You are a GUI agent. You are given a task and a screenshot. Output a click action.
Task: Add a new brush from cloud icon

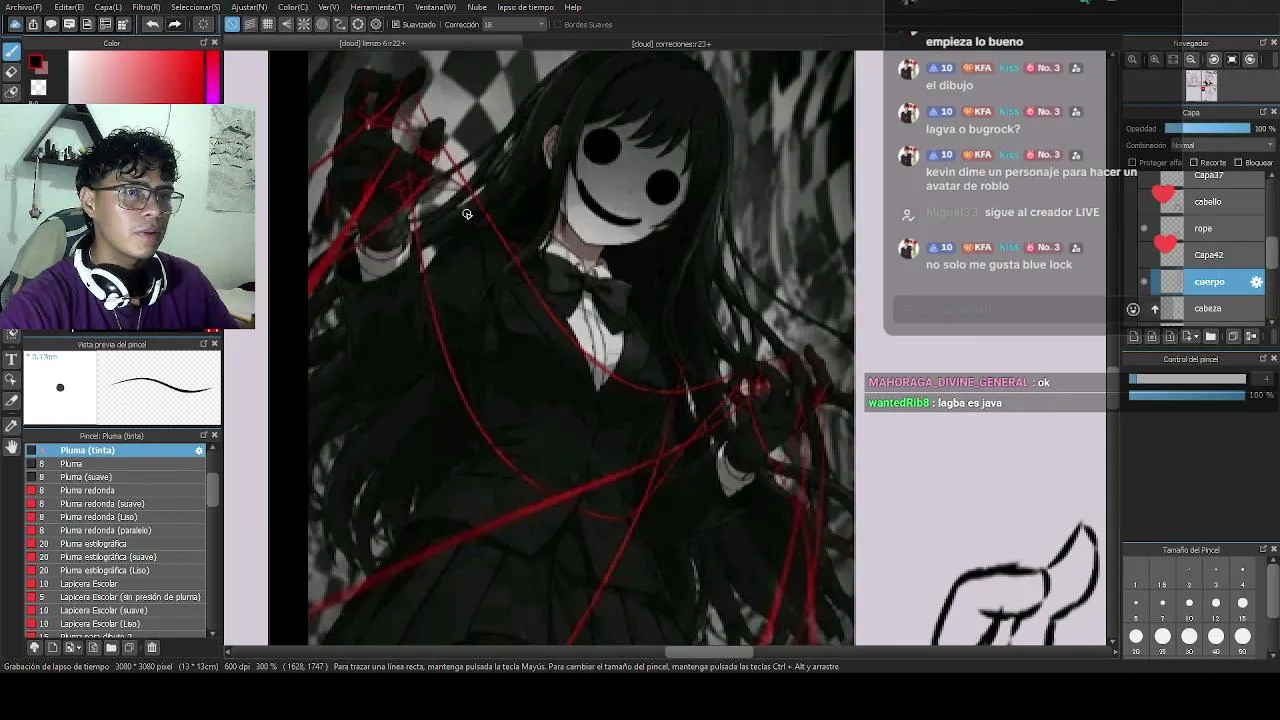click(x=34, y=648)
